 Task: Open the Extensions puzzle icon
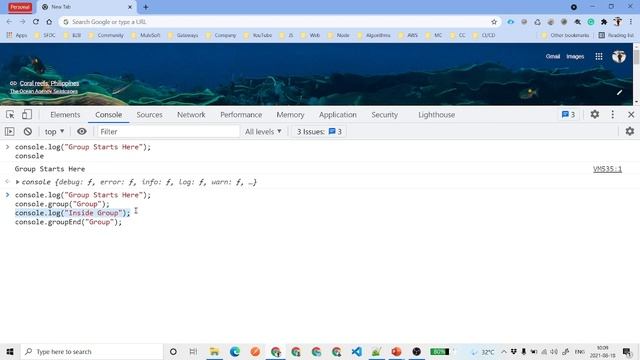(604, 22)
